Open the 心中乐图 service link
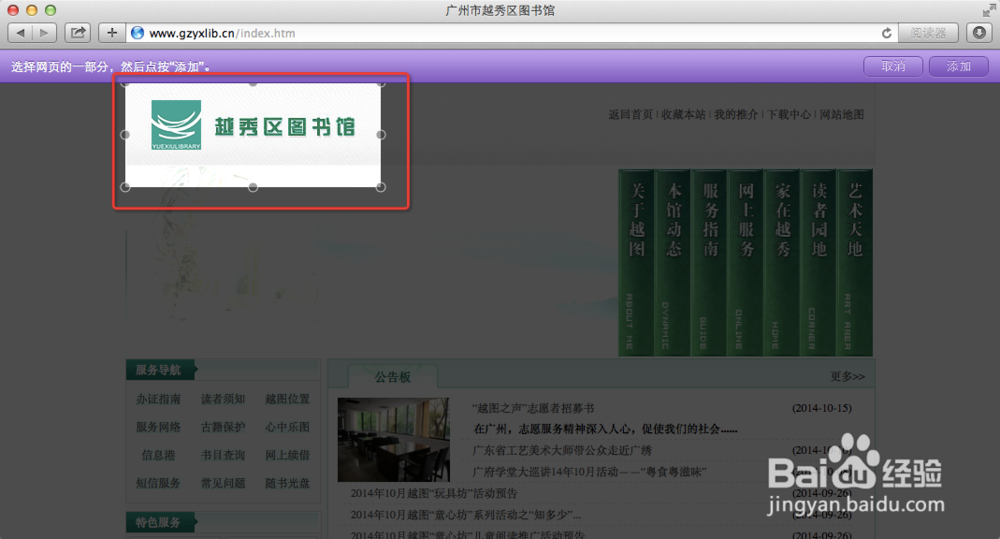This screenshot has width=1000, height=539. point(288,427)
